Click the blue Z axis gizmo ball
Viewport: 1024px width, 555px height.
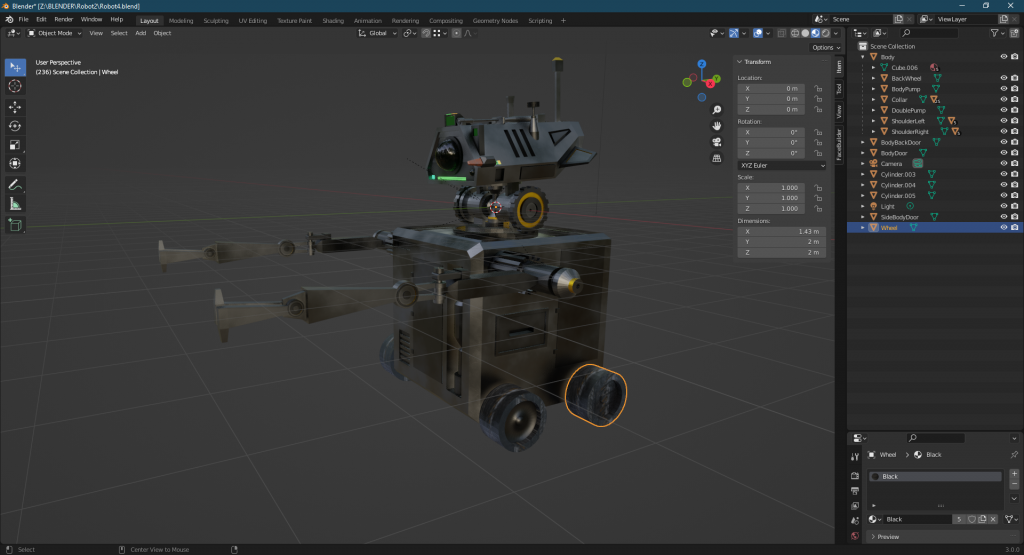point(701,64)
